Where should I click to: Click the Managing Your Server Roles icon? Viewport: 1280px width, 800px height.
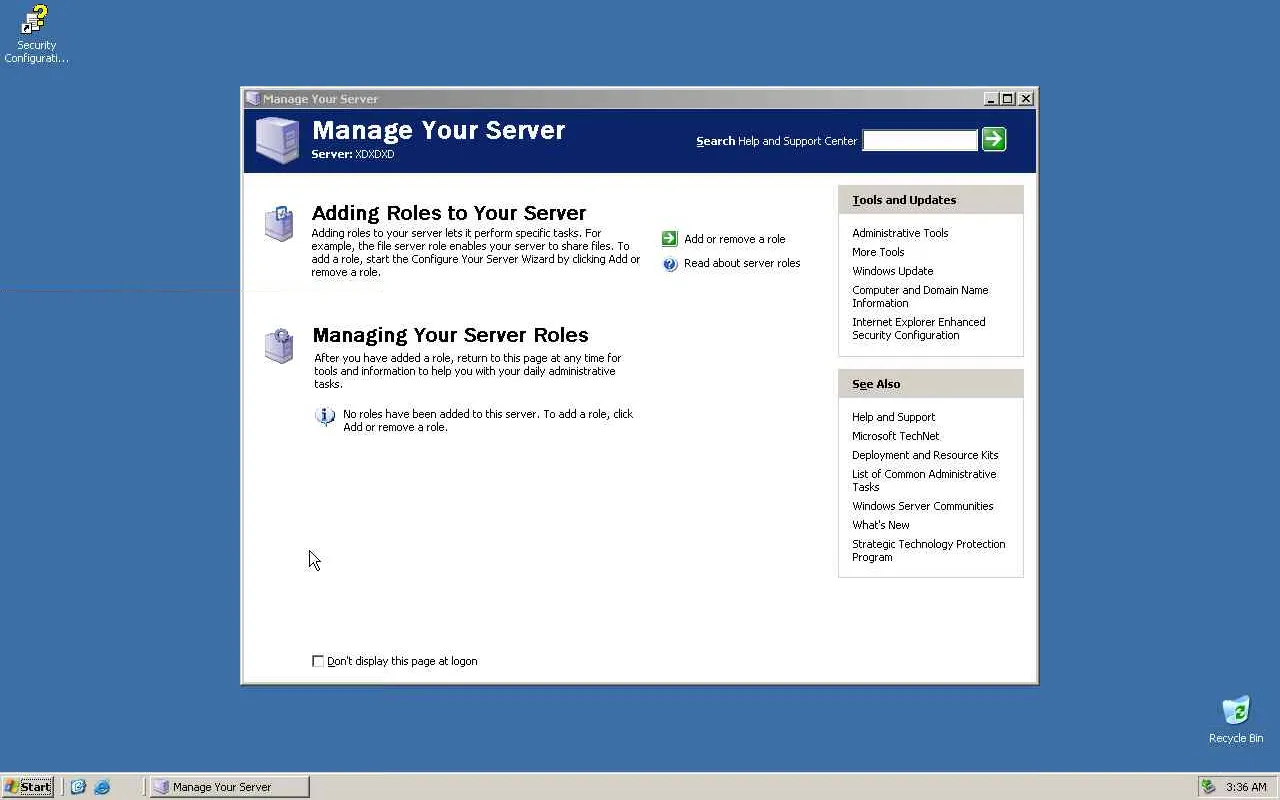click(x=279, y=346)
